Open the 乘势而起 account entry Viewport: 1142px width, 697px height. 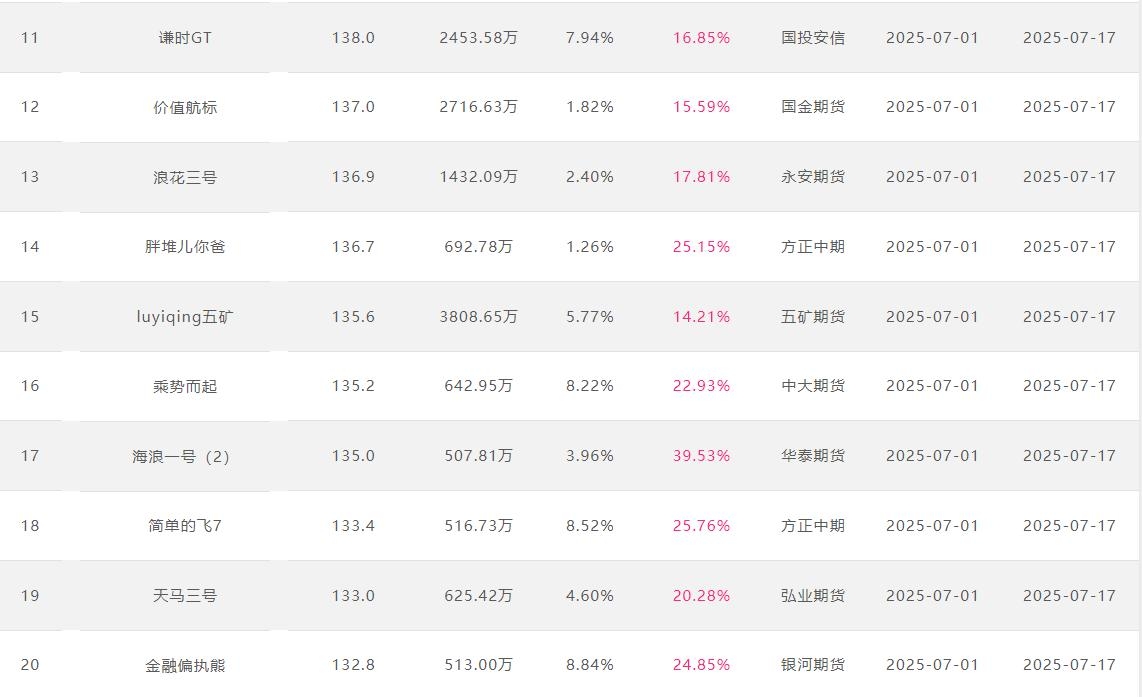pyautogui.click(x=185, y=386)
